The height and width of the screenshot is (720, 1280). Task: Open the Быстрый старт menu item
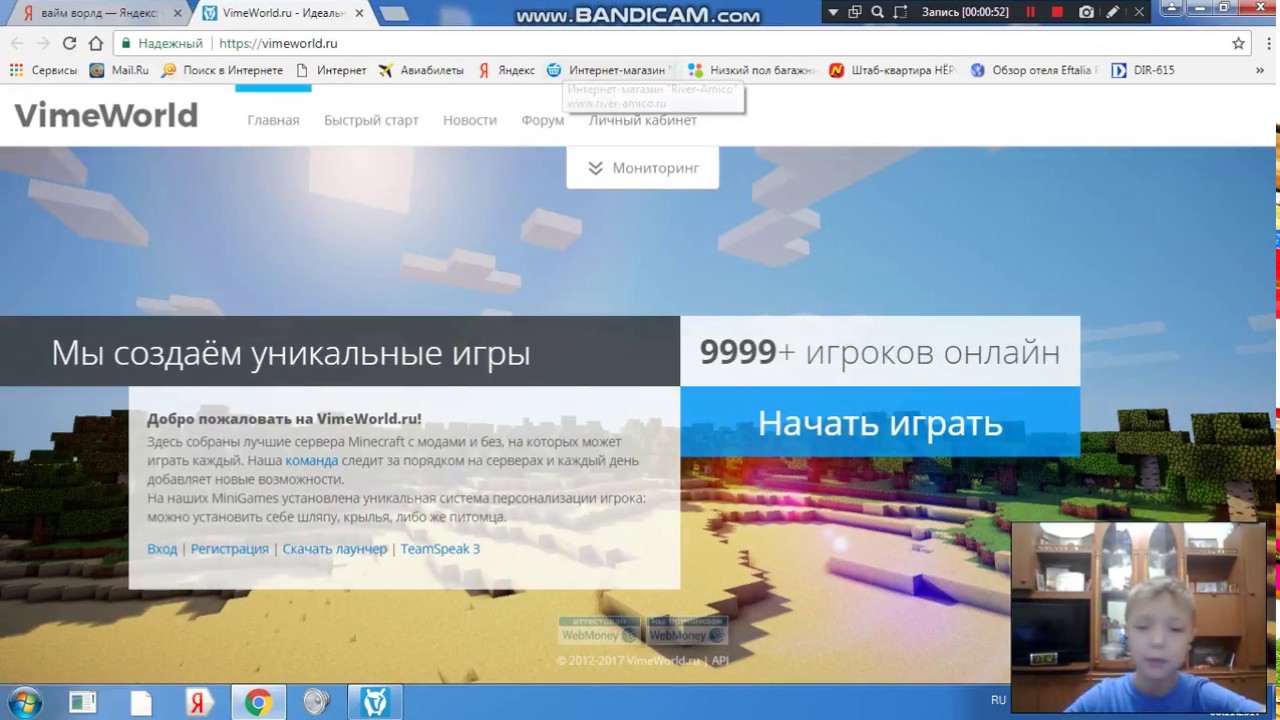click(x=371, y=120)
